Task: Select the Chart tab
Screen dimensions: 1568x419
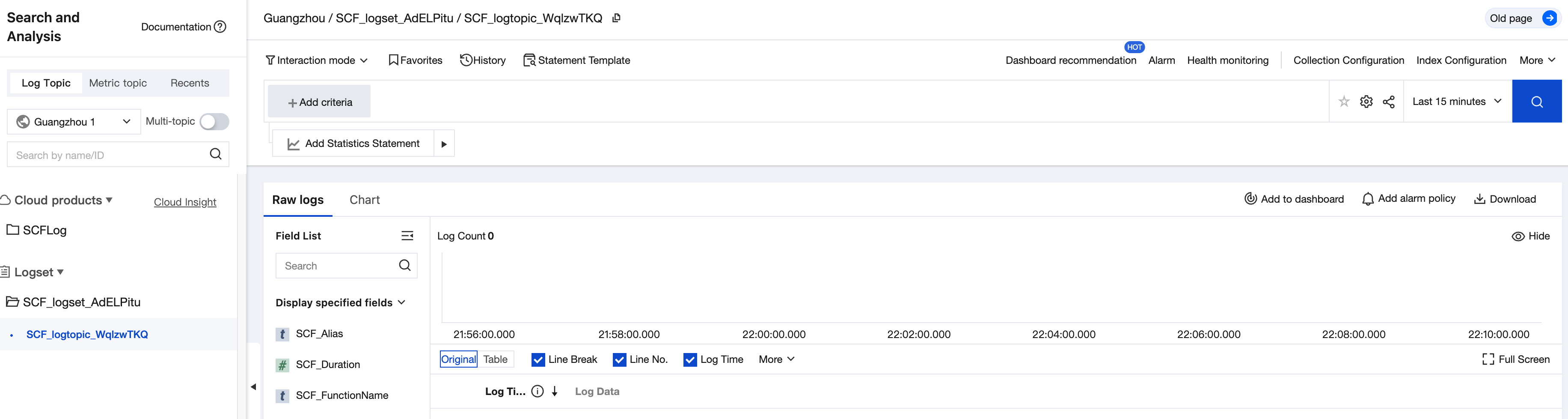Action: pos(365,200)
